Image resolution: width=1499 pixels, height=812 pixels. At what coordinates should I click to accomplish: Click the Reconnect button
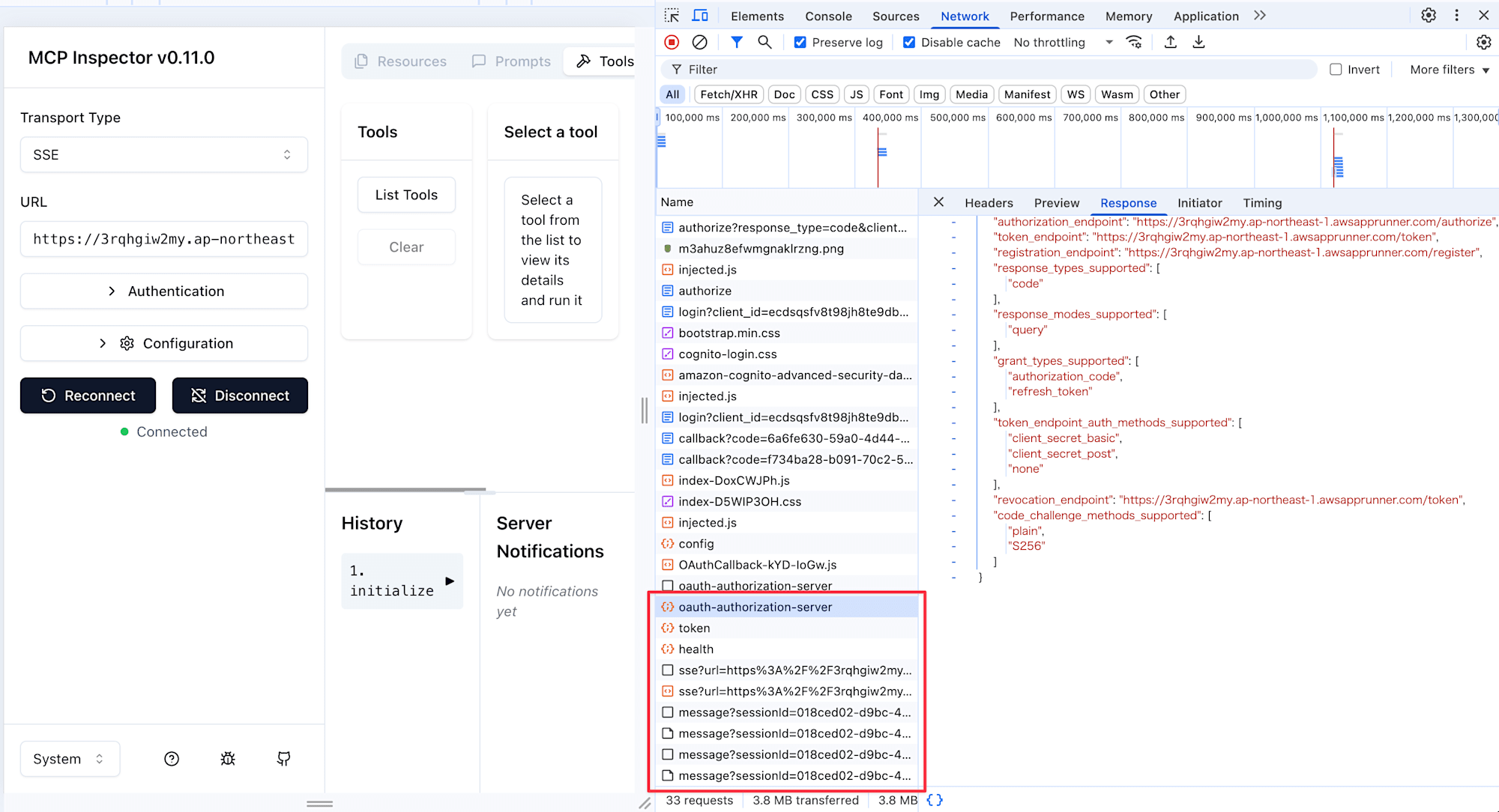[88, 396]
